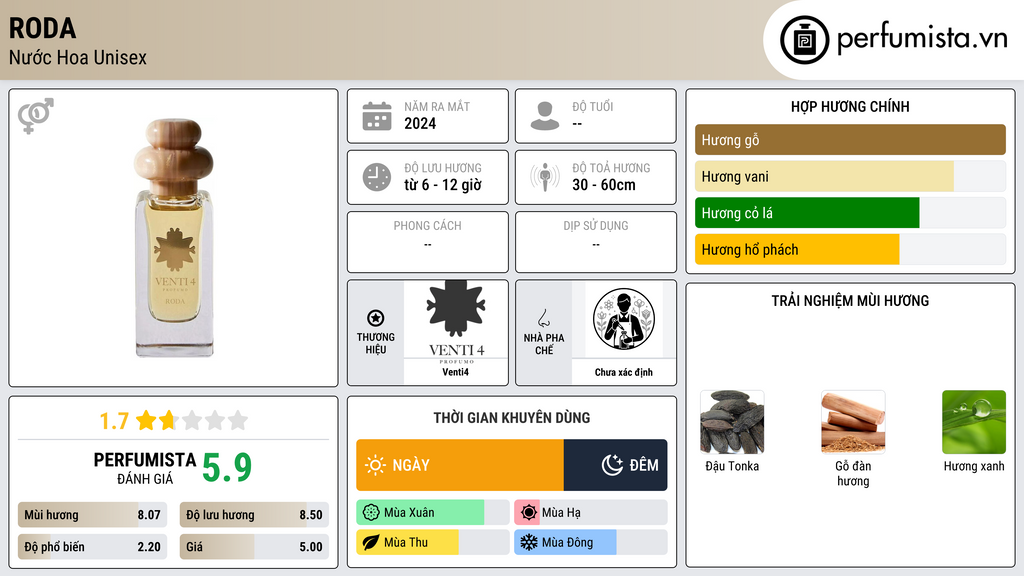This screenshot has height=576, width=1024.
Task: Open the Venti4 brand logo
Action: click(x=456, y=323)
